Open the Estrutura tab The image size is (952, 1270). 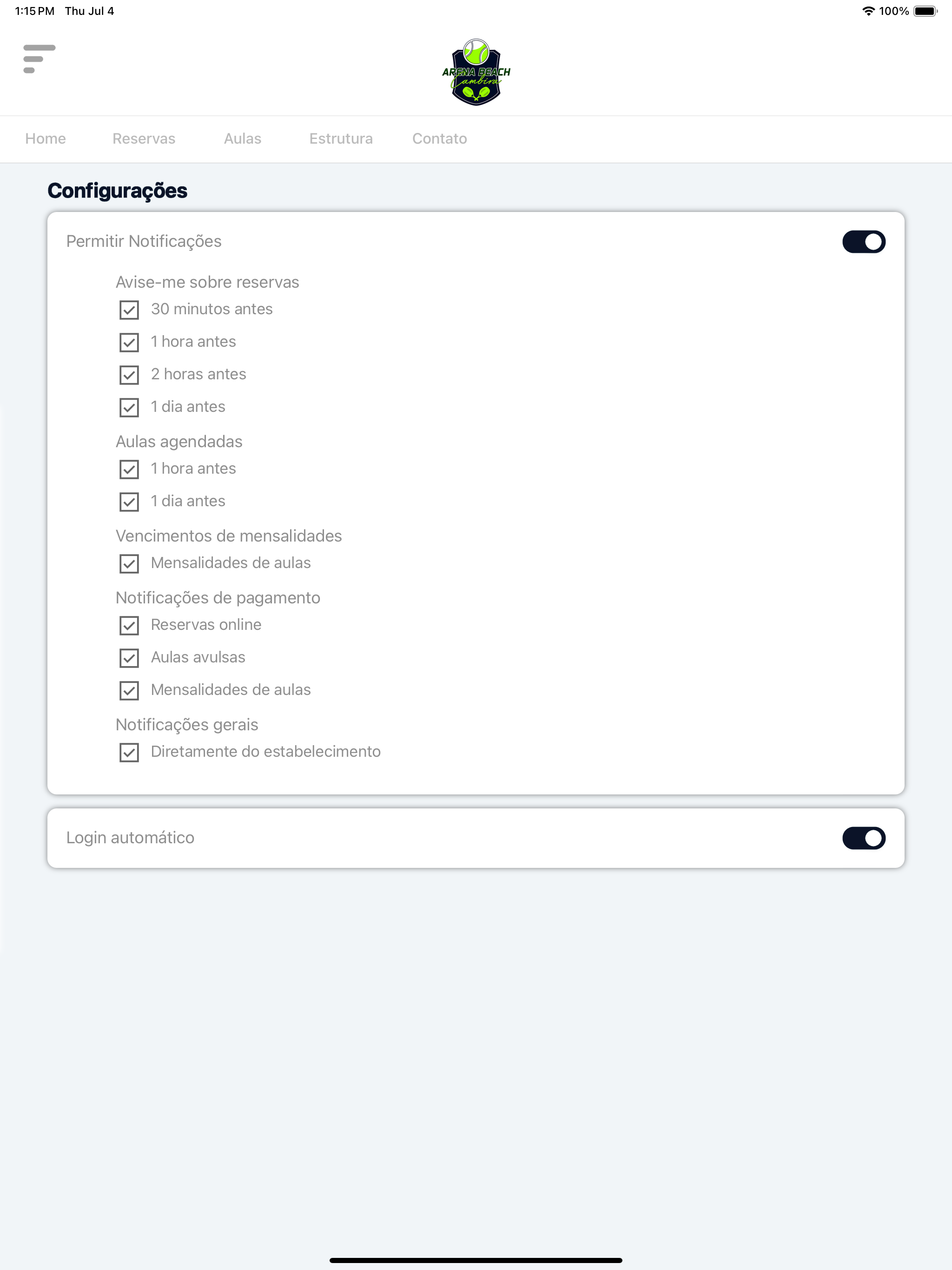(x=341, y=139)
